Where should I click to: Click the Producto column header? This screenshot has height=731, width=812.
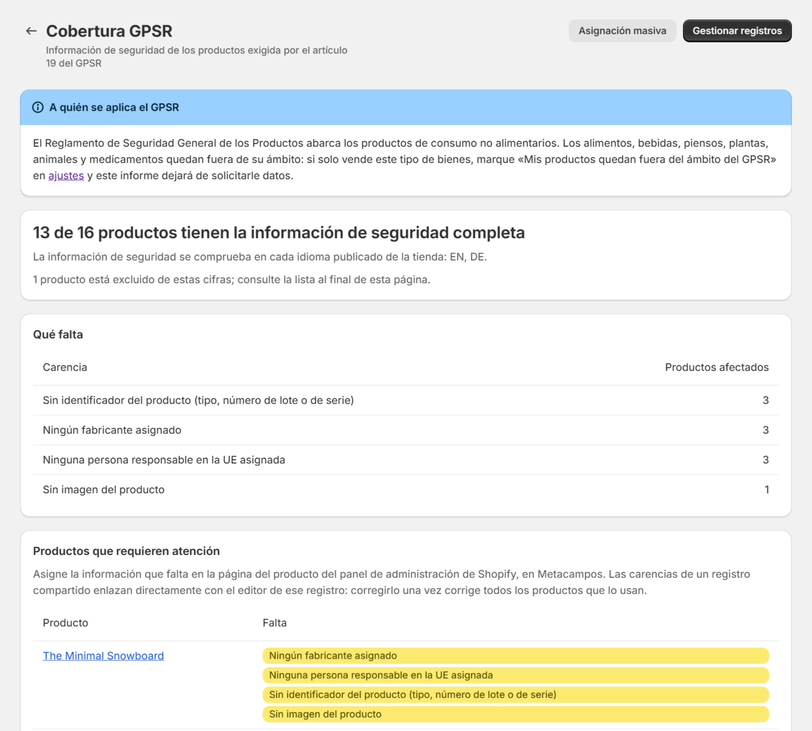[65, 623]
